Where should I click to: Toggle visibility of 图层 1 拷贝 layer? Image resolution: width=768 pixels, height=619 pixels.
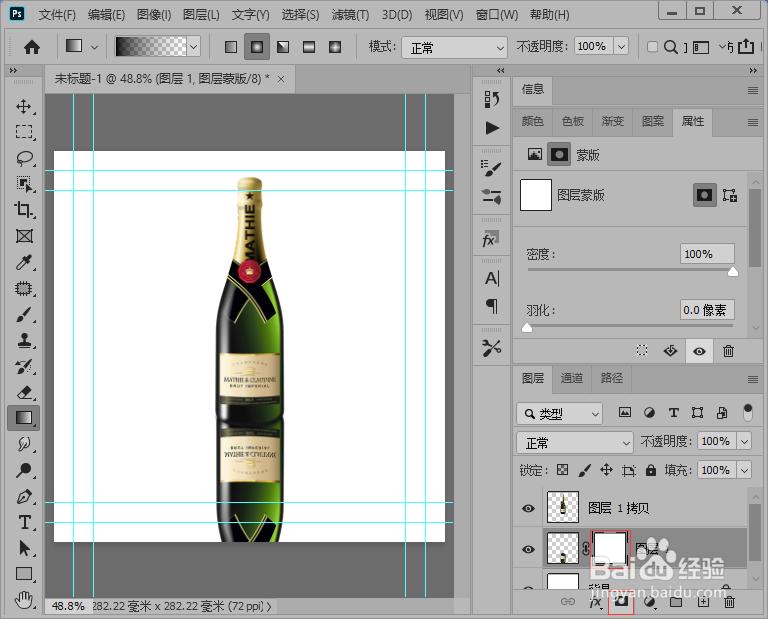[528, 508]
